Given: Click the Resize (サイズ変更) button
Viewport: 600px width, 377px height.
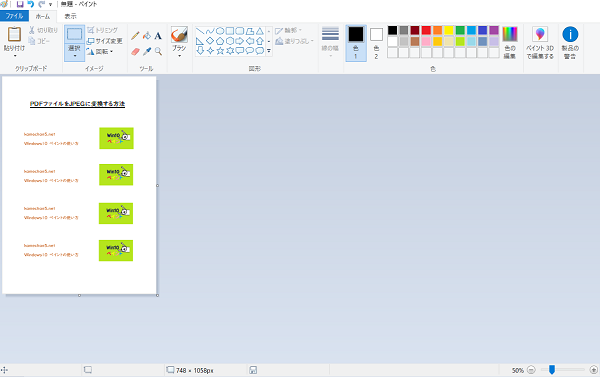Looking at the screenshot, I should click(104, 41).
